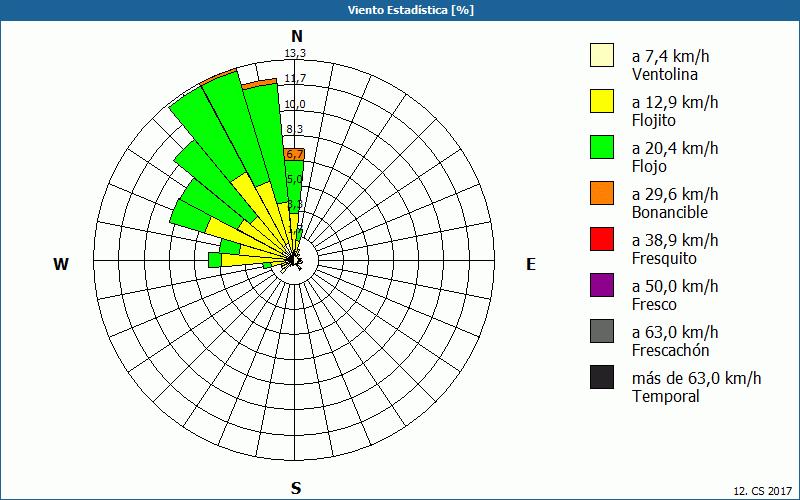Click the orange Bonancible legend swatch

pyautogui.click(x=602, y=193)
